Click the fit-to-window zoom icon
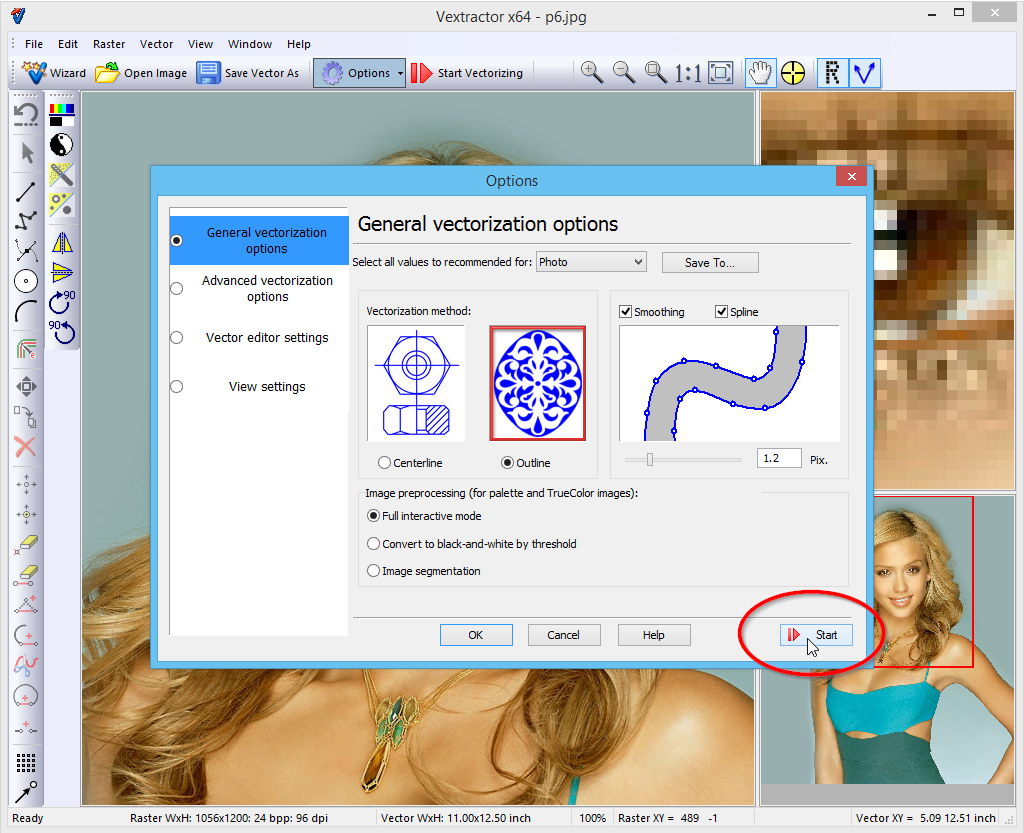This screenshot has height=833, width=1024. (x=720, y=72)
